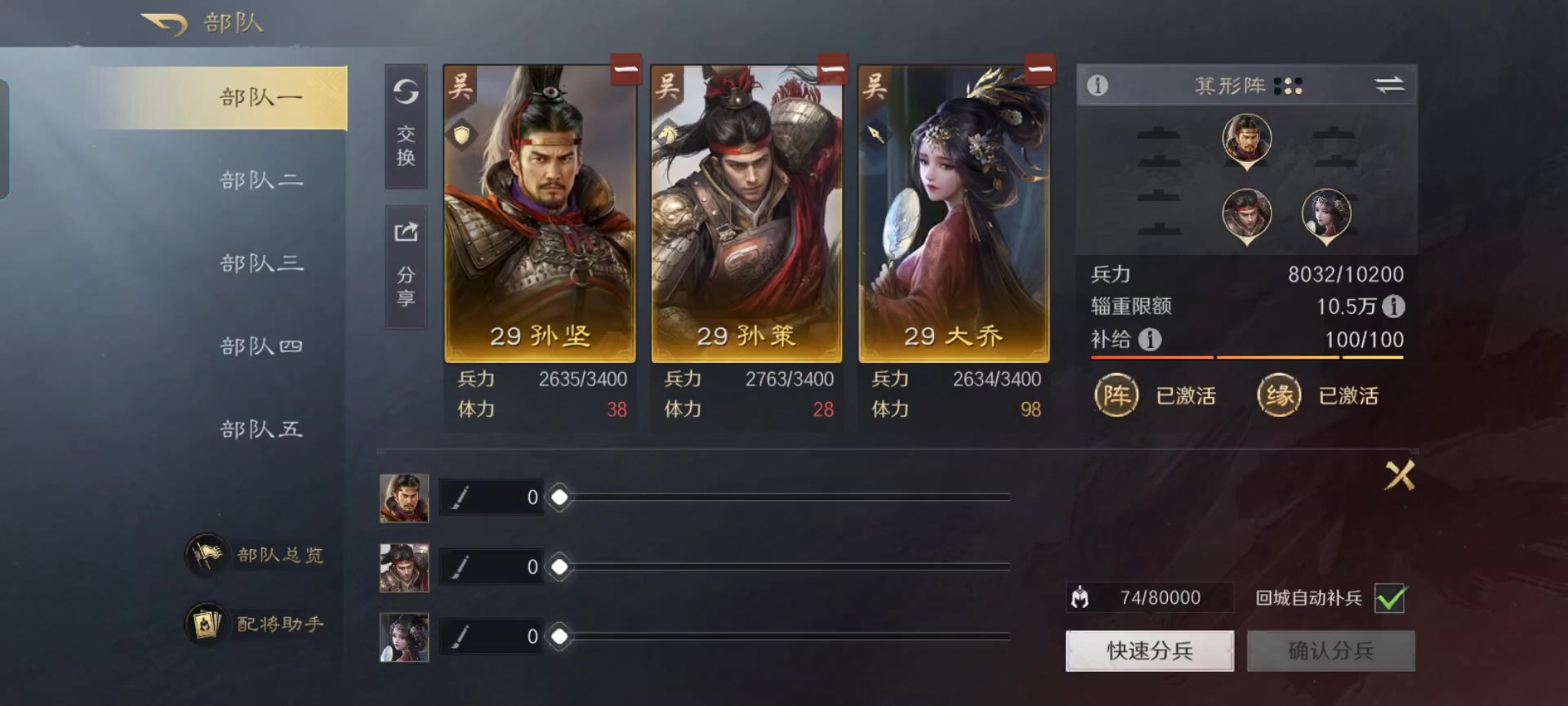Screen dimensions: 1568x706
Task: Click the back arrow next to 部队
Action: tap(165, 24)
